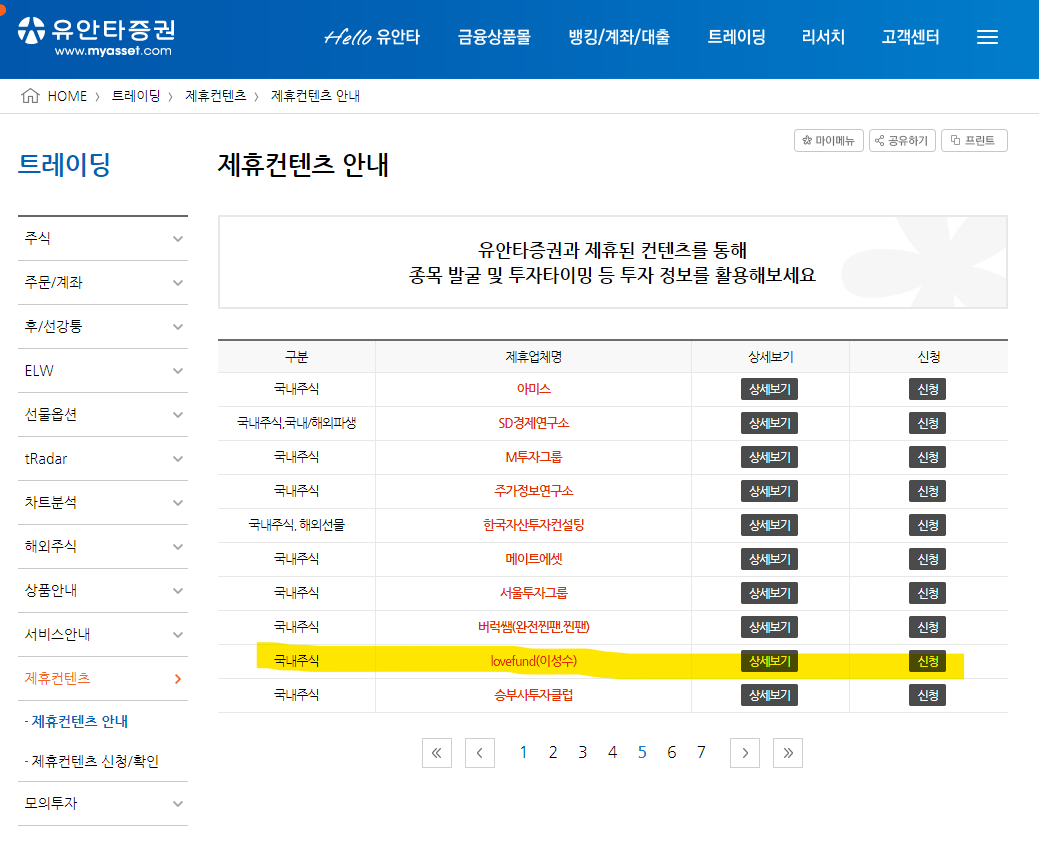
Task: Expand the 선물옵션 sidebar menu
Action: (x=103, y=415)
